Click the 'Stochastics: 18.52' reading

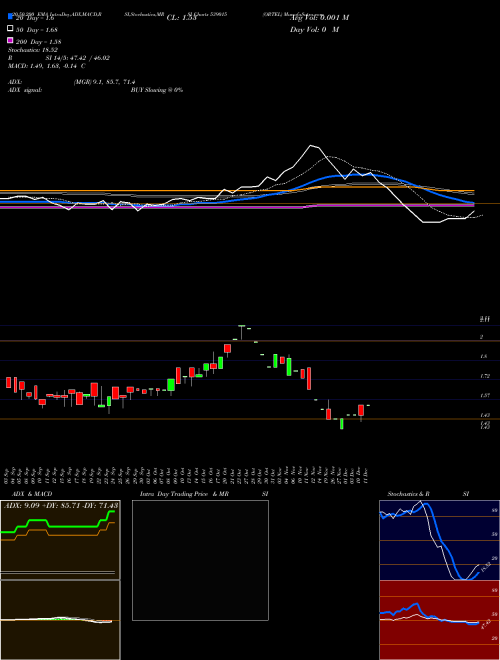[x=32, y=50]
